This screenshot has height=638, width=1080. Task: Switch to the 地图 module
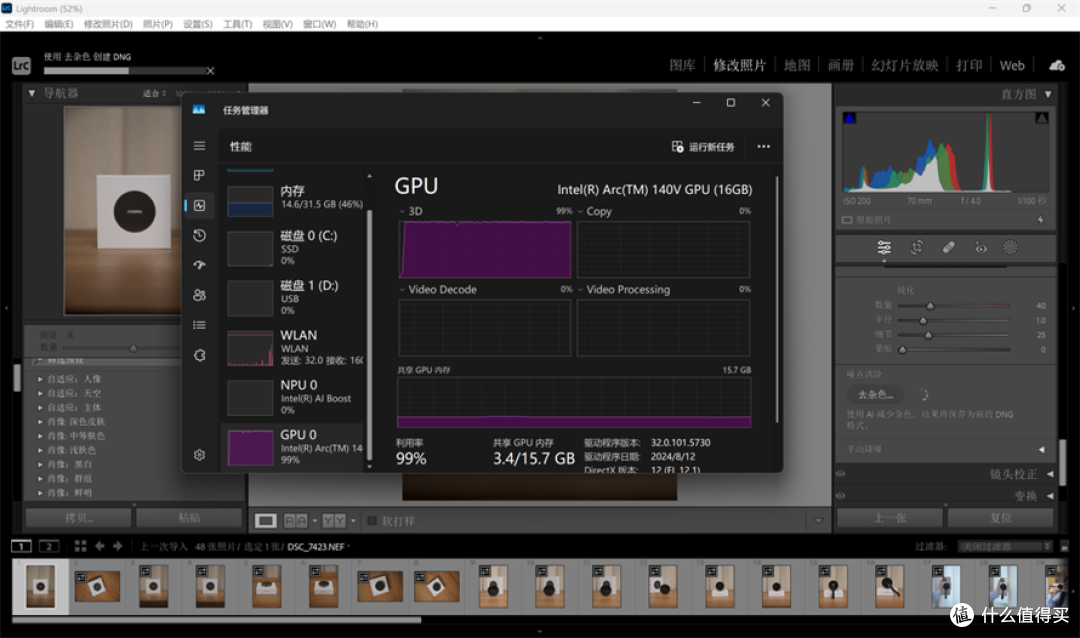point(797,65)
